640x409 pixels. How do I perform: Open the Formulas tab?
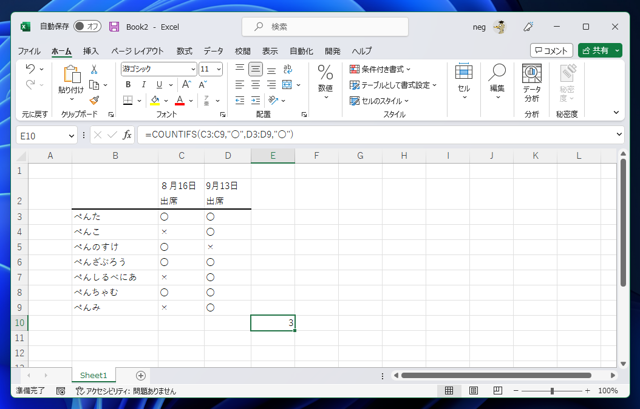pyautogui.click(x=184, y=51)
